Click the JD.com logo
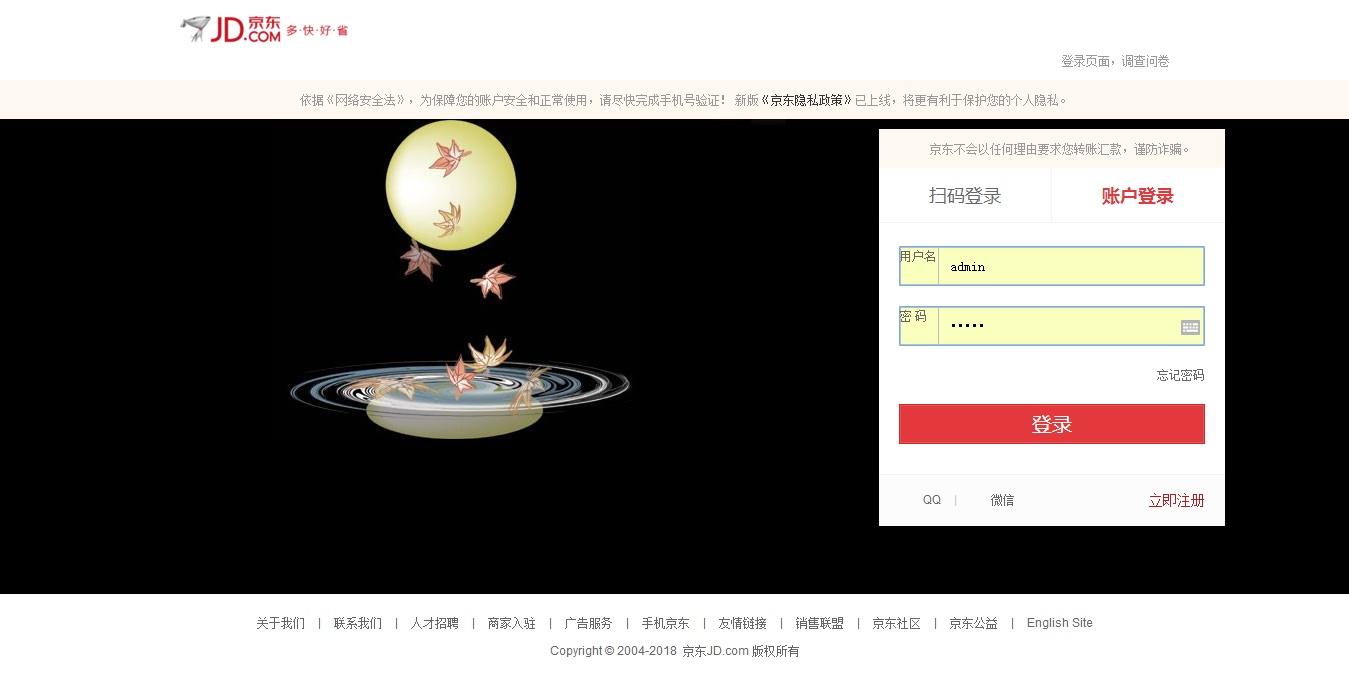The image size is (1349, 700). (264, 29)
